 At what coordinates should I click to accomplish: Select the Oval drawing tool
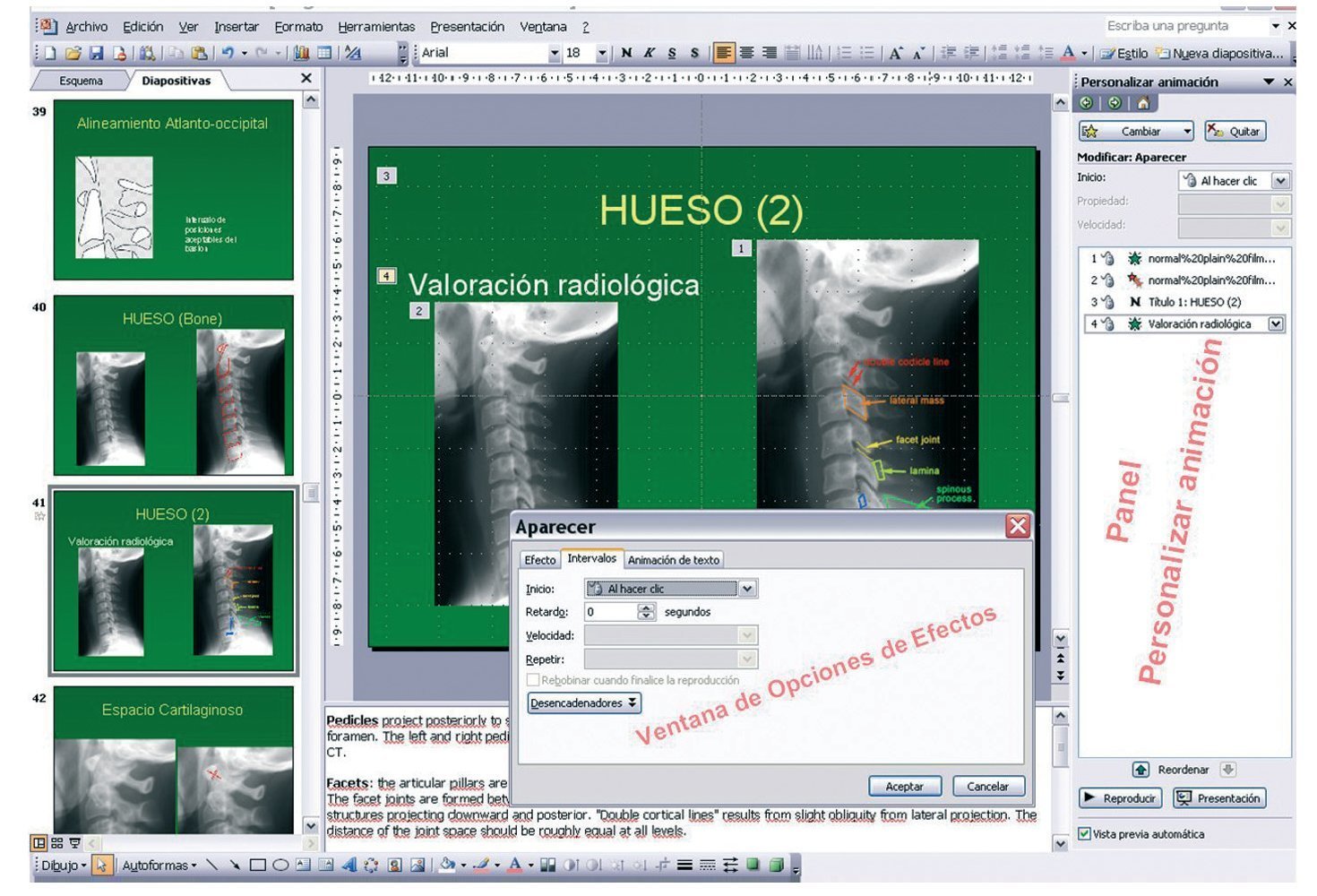pyautogui.click(x=280, y=866)
